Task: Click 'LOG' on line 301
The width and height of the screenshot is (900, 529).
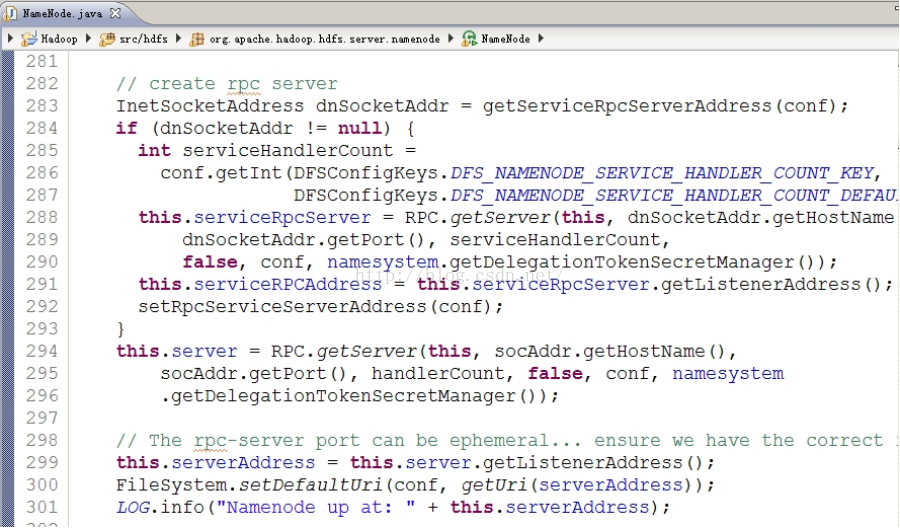Action: coord(132,507)
